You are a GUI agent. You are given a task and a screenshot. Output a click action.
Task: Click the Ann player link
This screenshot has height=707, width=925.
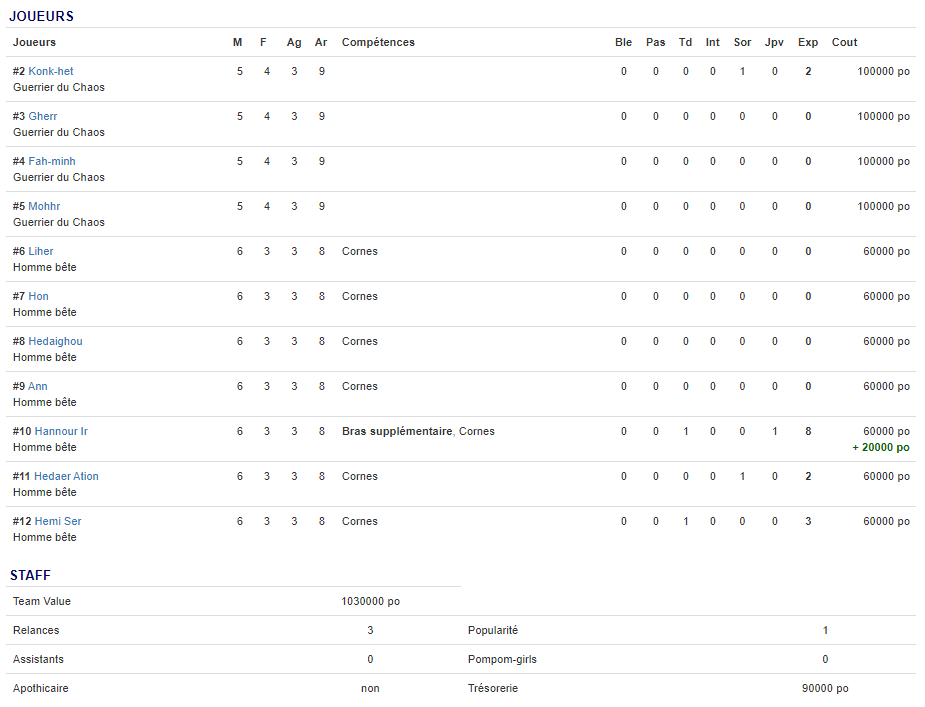click(38, 386)
